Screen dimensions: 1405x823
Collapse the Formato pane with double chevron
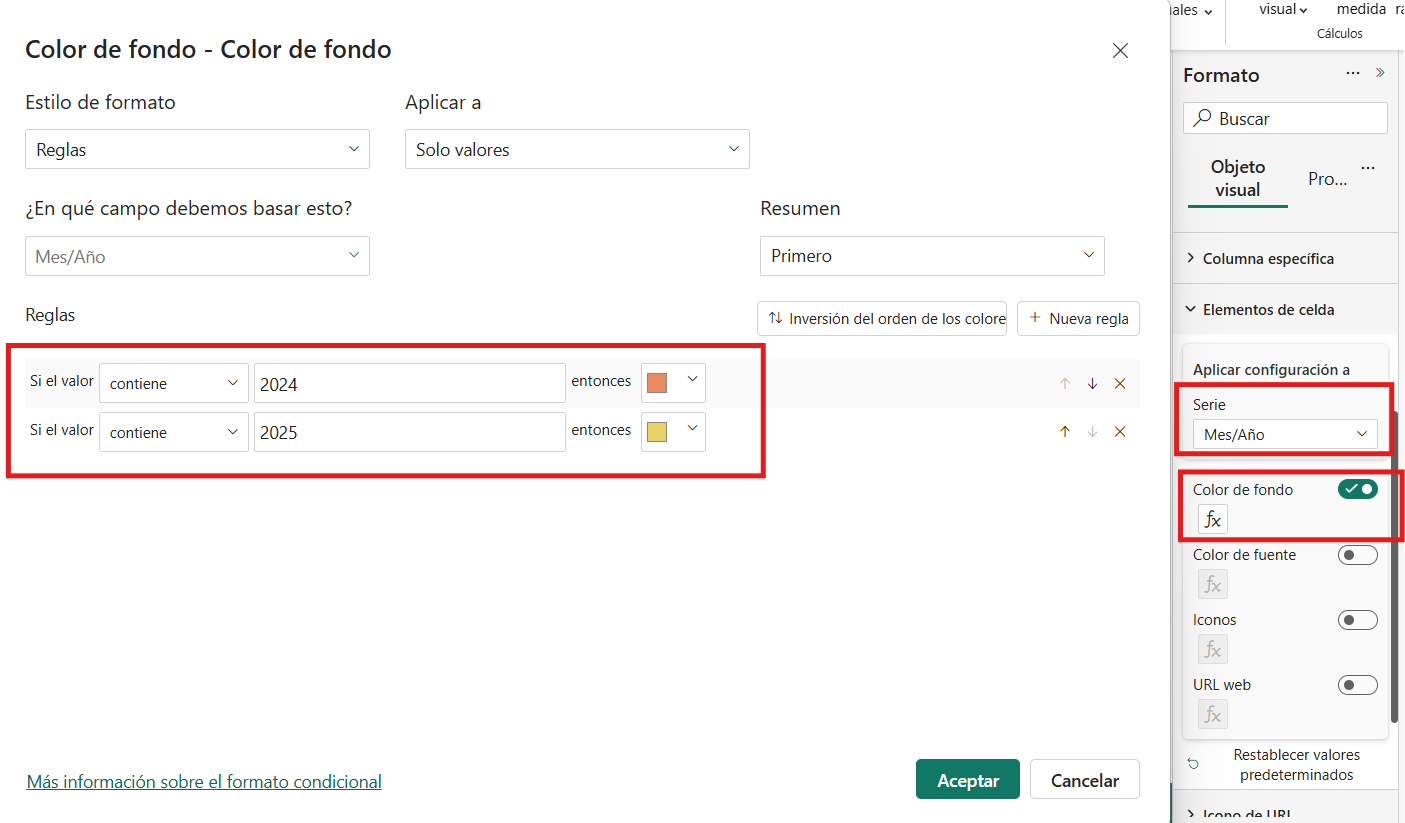tap(1381, 73)
